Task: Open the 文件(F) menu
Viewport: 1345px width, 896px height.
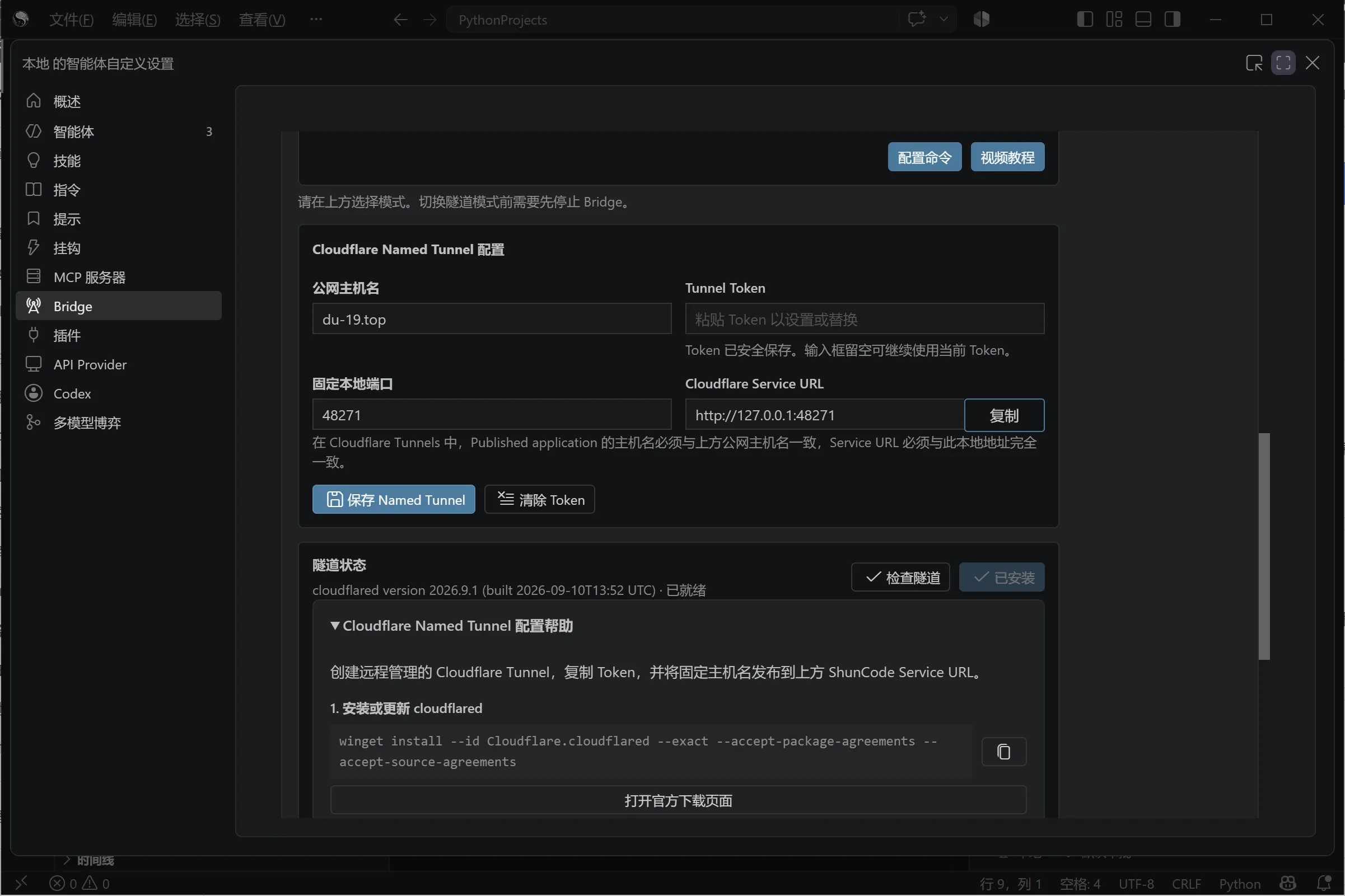Action: pos(72,20)
